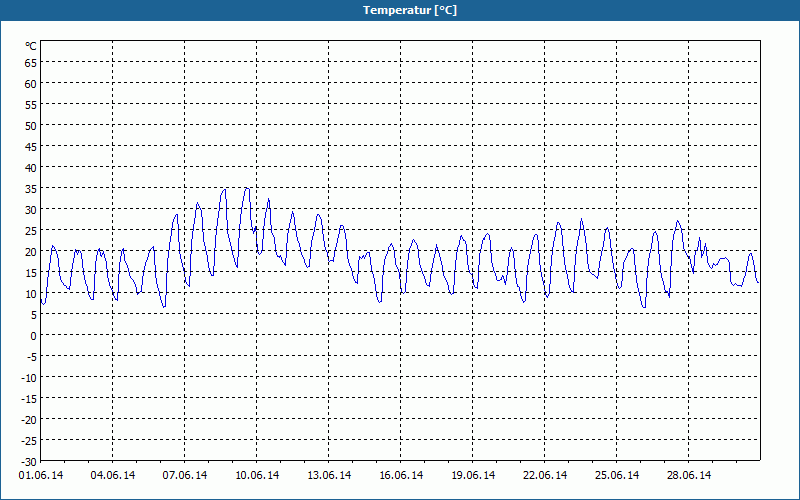Click the 07.06.14 date label

185,476
